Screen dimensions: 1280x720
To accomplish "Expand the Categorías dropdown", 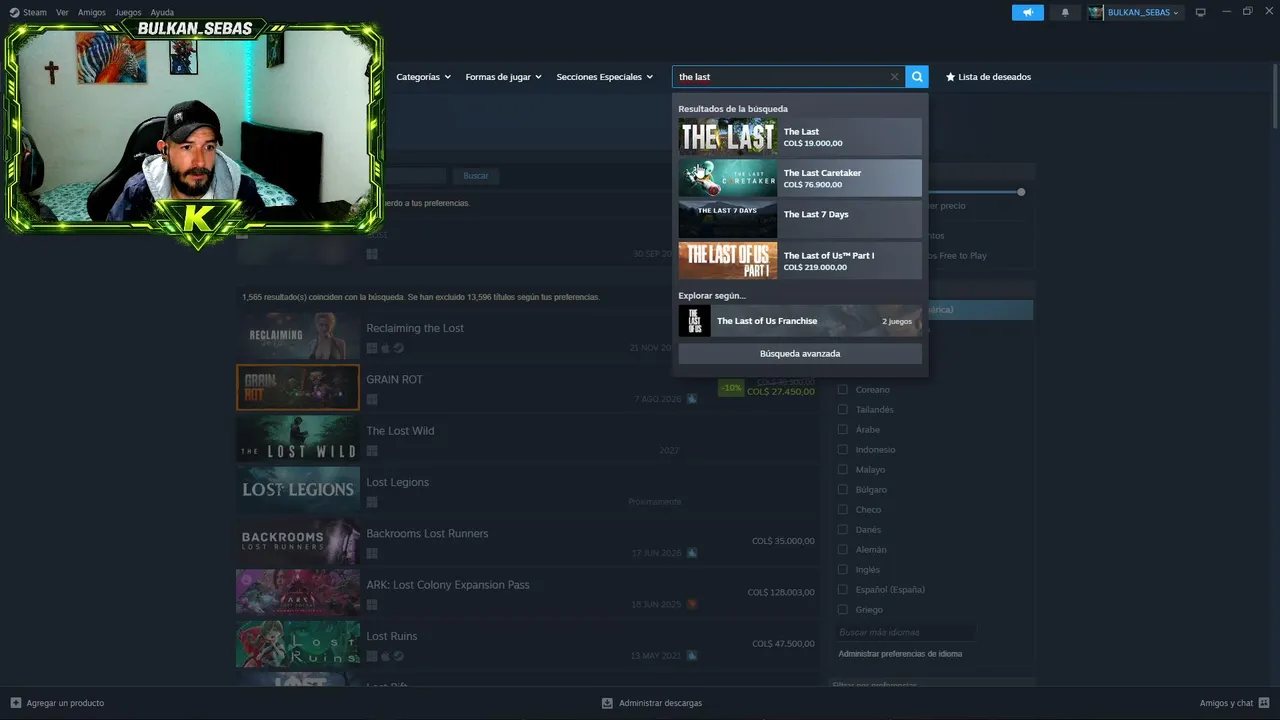I will (x=423, y=77).
